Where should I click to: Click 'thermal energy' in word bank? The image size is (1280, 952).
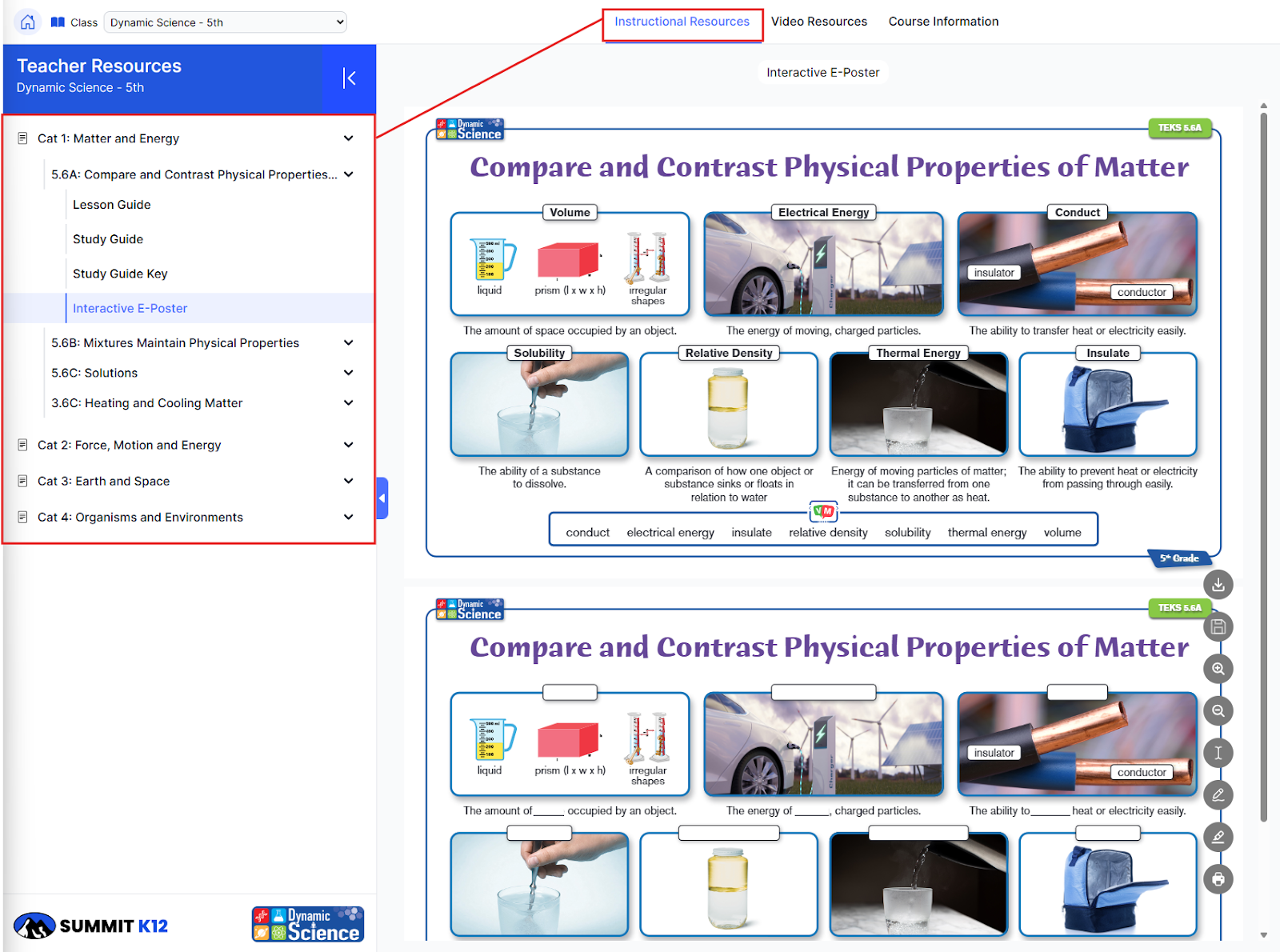[x=987, y=532]
